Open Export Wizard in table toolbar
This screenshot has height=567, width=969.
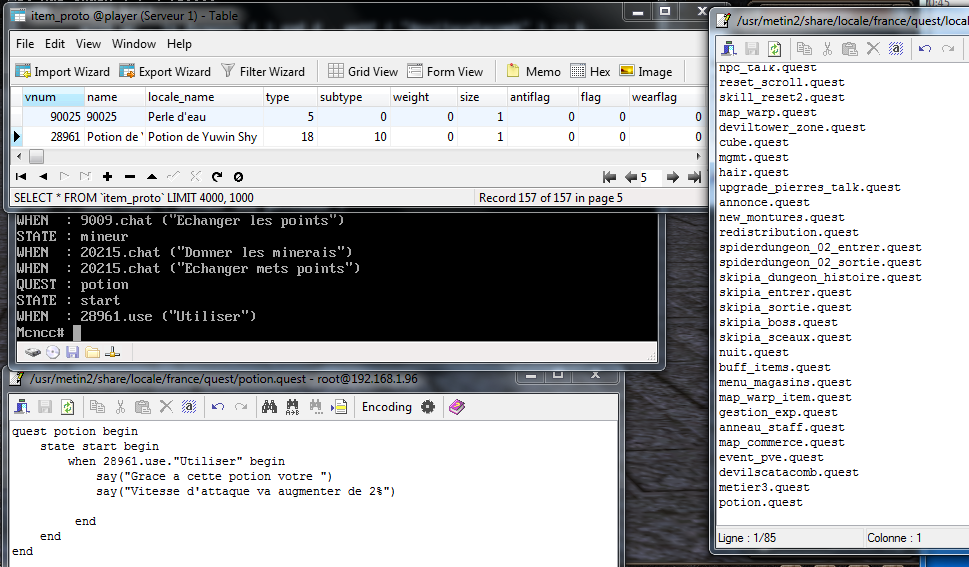(x=165, y=72)
